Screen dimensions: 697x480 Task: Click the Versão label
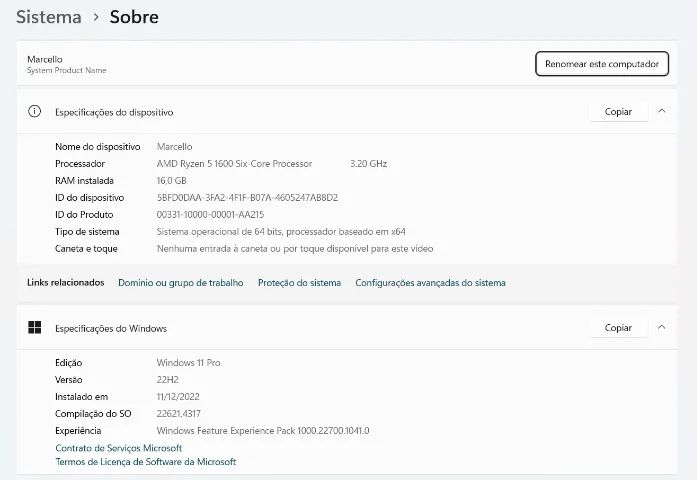click(68, 380)
